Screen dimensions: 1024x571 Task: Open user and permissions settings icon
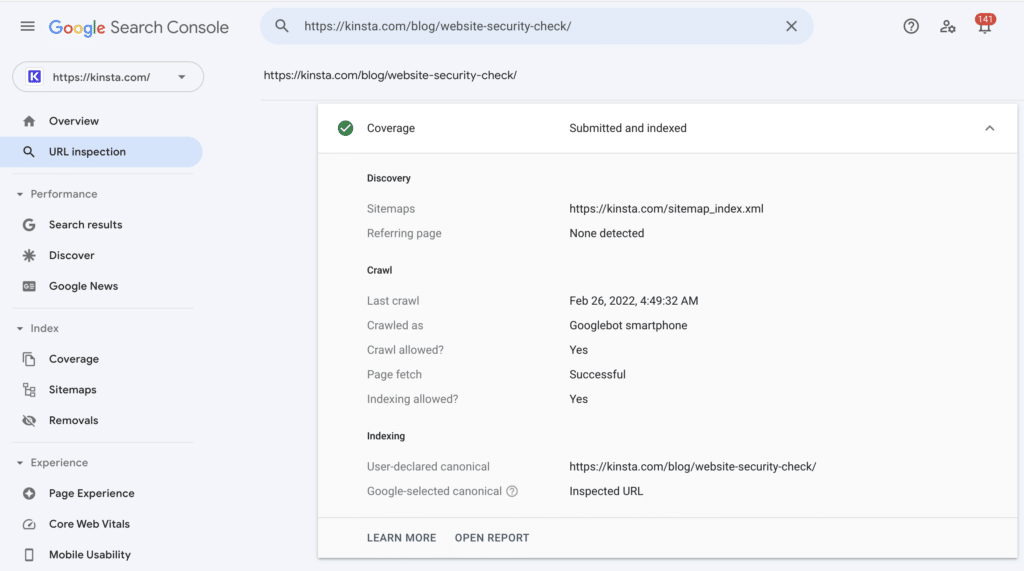point(947,26)
